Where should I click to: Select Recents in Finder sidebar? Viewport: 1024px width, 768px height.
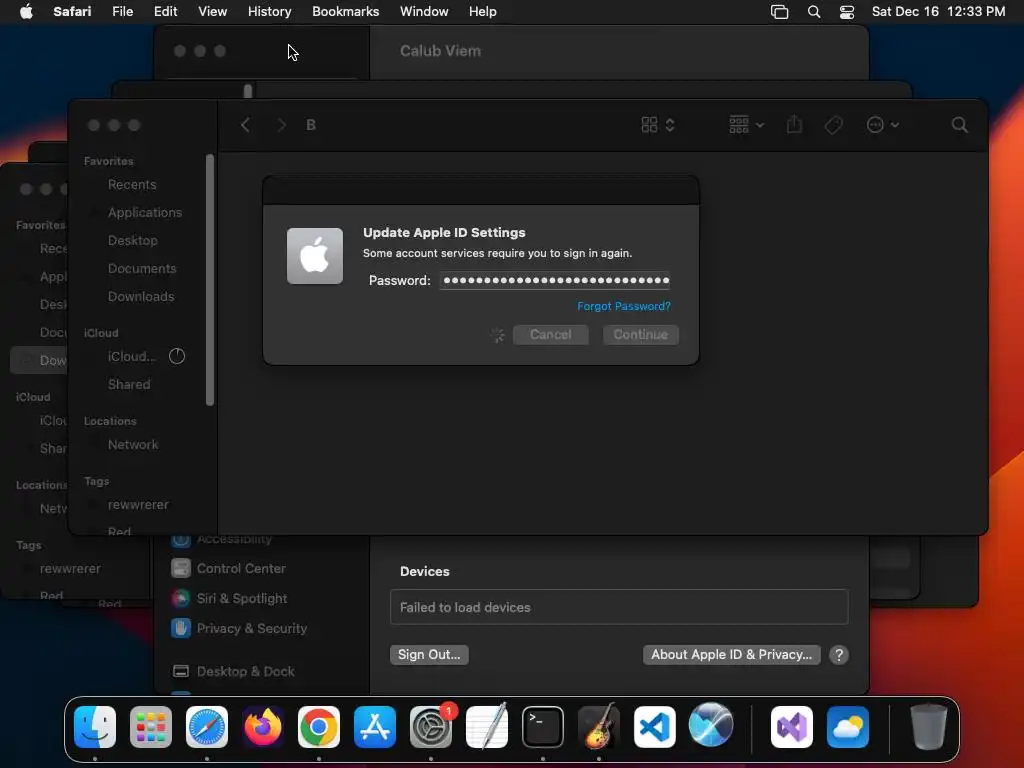coord(132,185)
